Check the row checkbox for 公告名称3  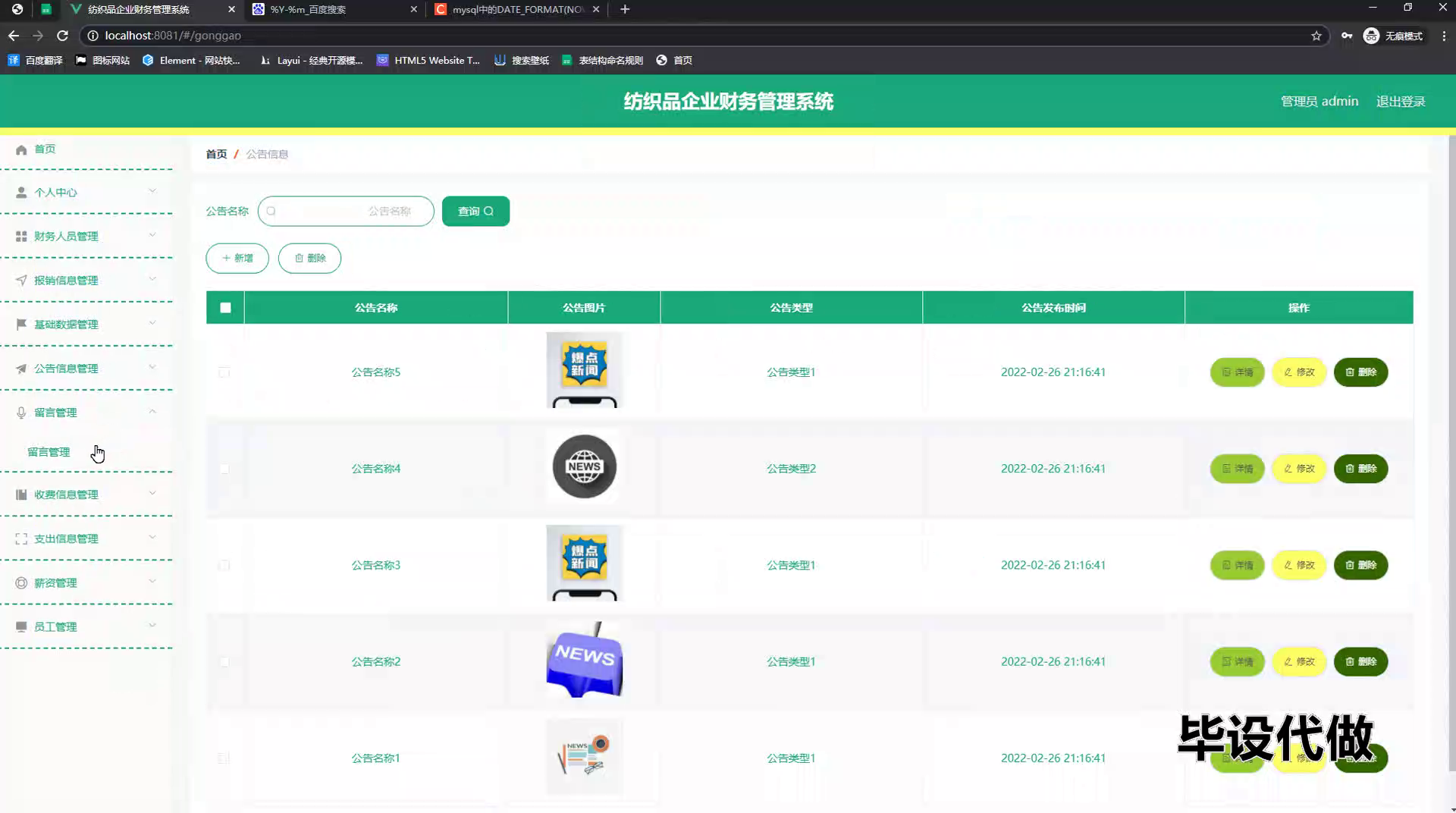224,565
